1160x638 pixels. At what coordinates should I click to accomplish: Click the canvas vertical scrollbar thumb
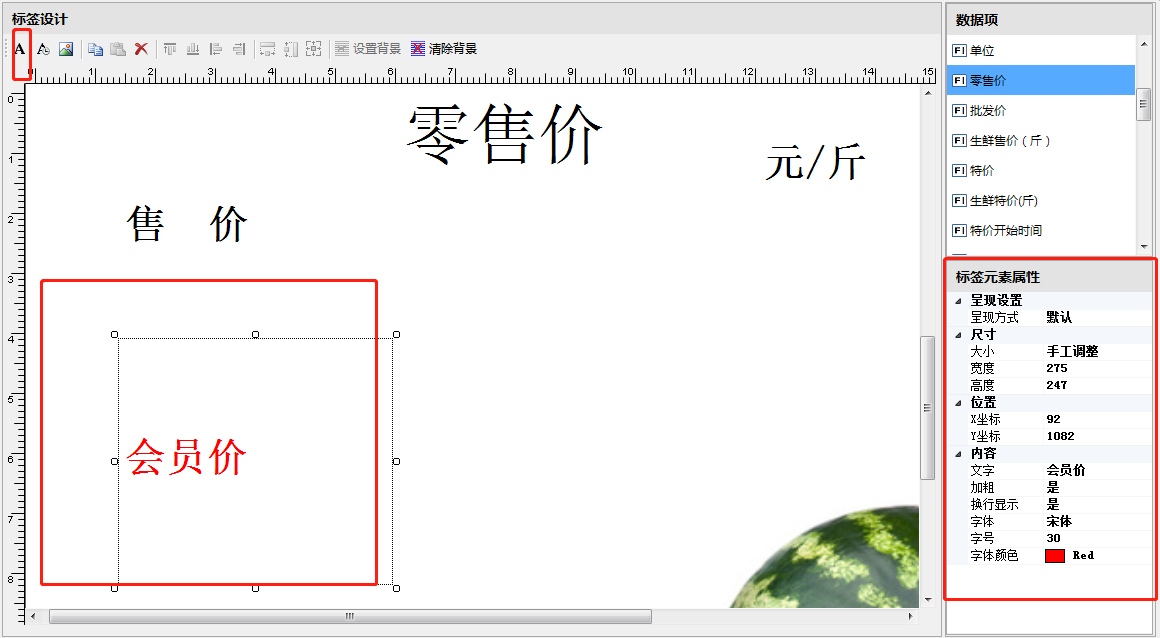(928, 408)
